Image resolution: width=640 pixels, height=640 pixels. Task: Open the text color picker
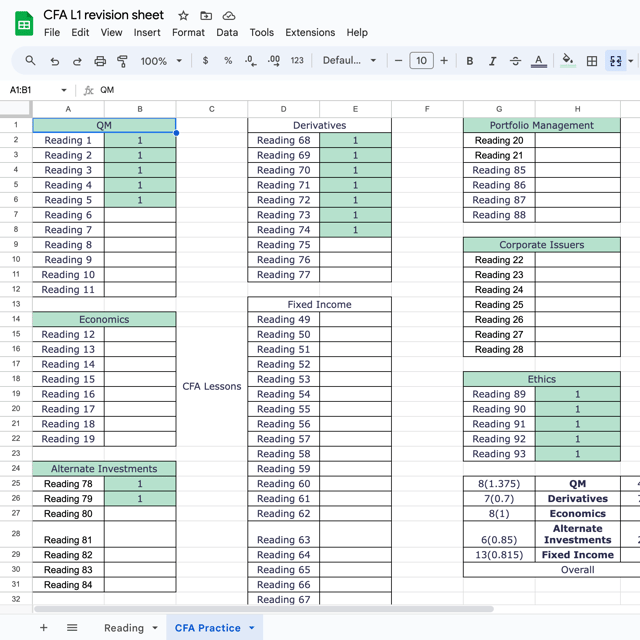[x=538, y=61]
